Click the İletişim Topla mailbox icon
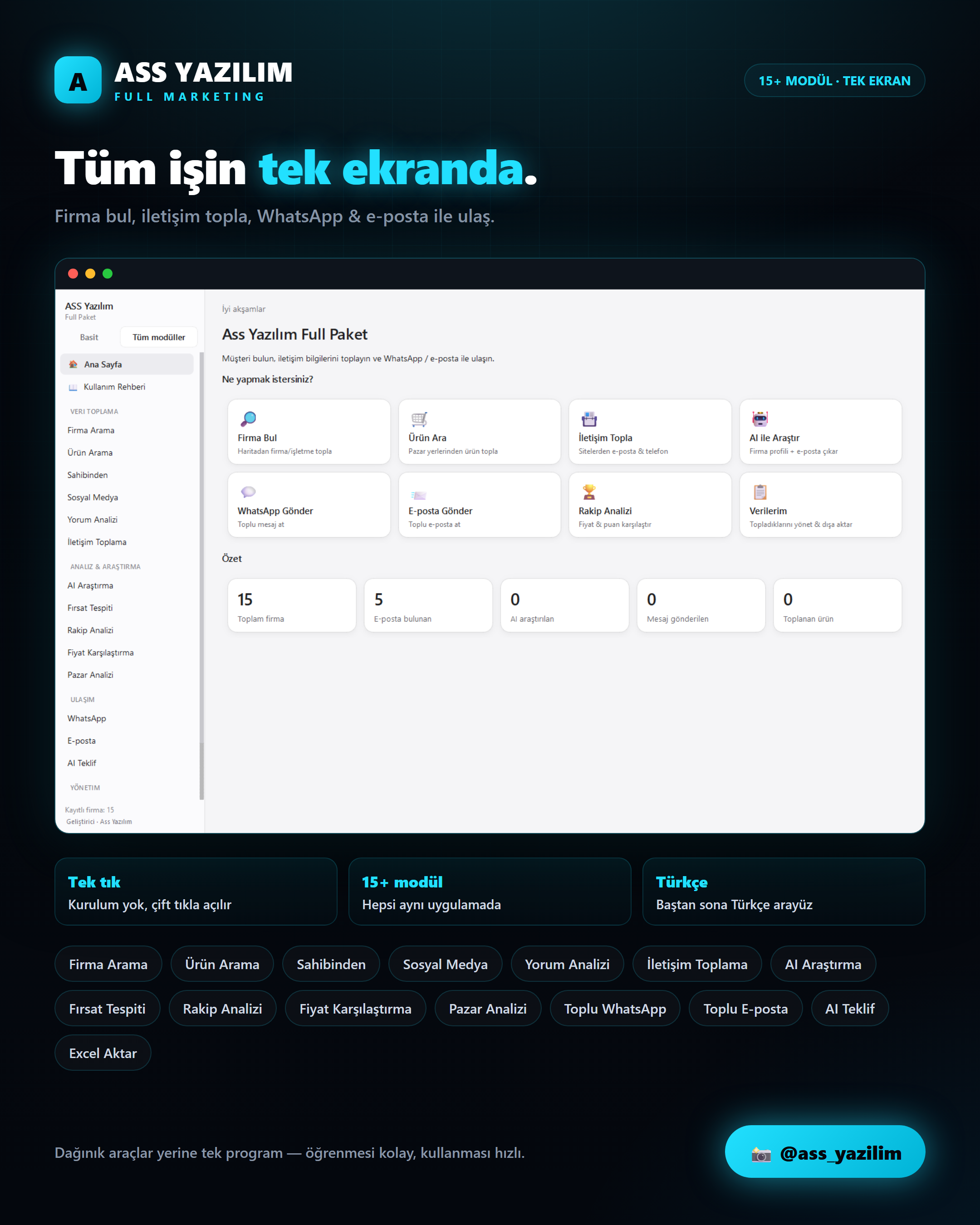This screenshot has height=1225, width=980. pos(589,419)
